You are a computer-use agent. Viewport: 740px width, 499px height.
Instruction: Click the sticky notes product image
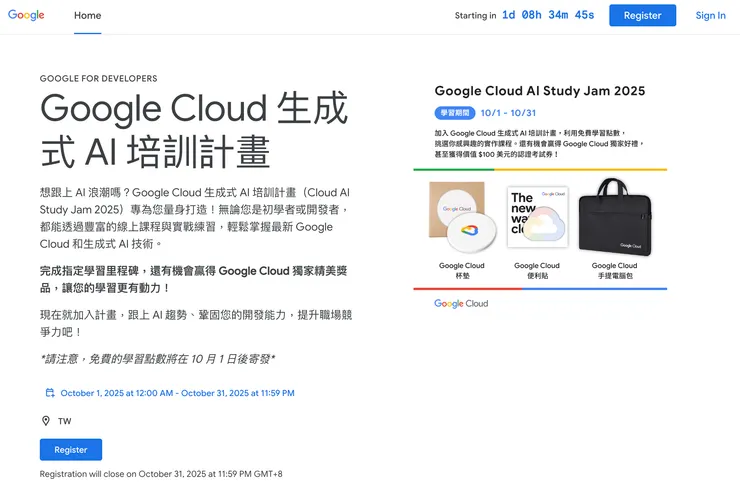coord(538,217)
